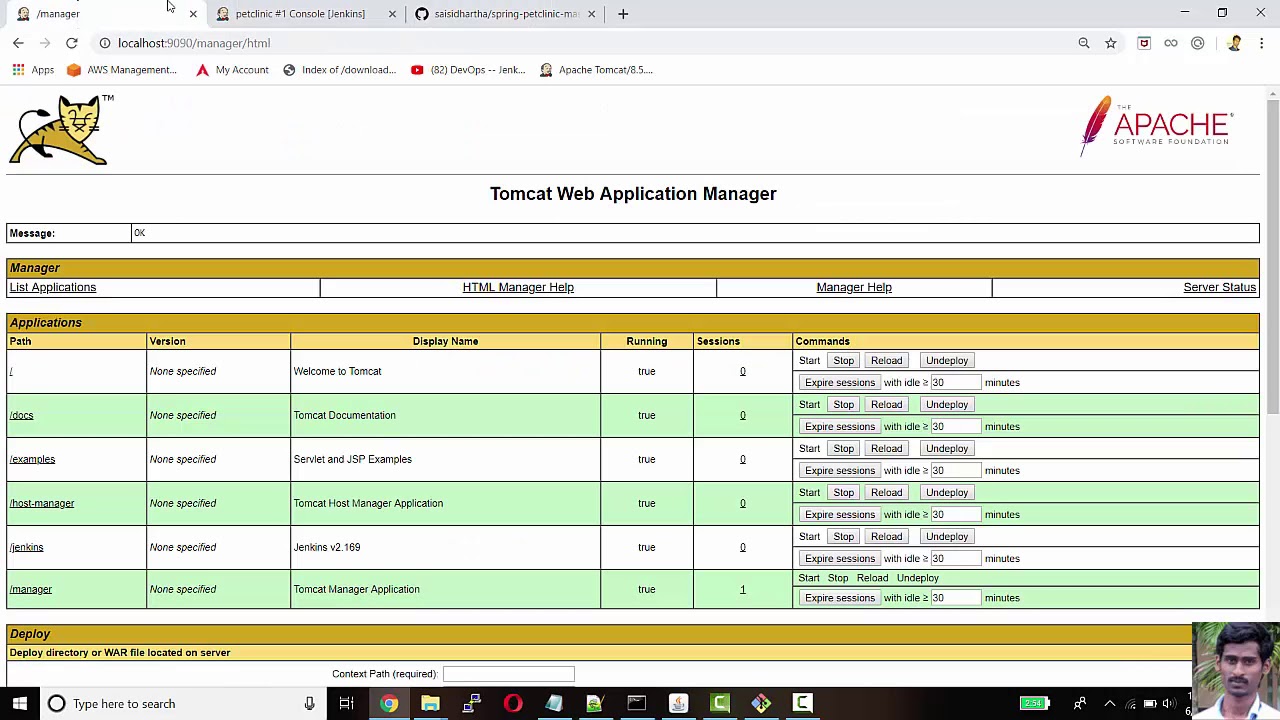Open the /examples application path link
The image size is (1280, 720).
32,459
